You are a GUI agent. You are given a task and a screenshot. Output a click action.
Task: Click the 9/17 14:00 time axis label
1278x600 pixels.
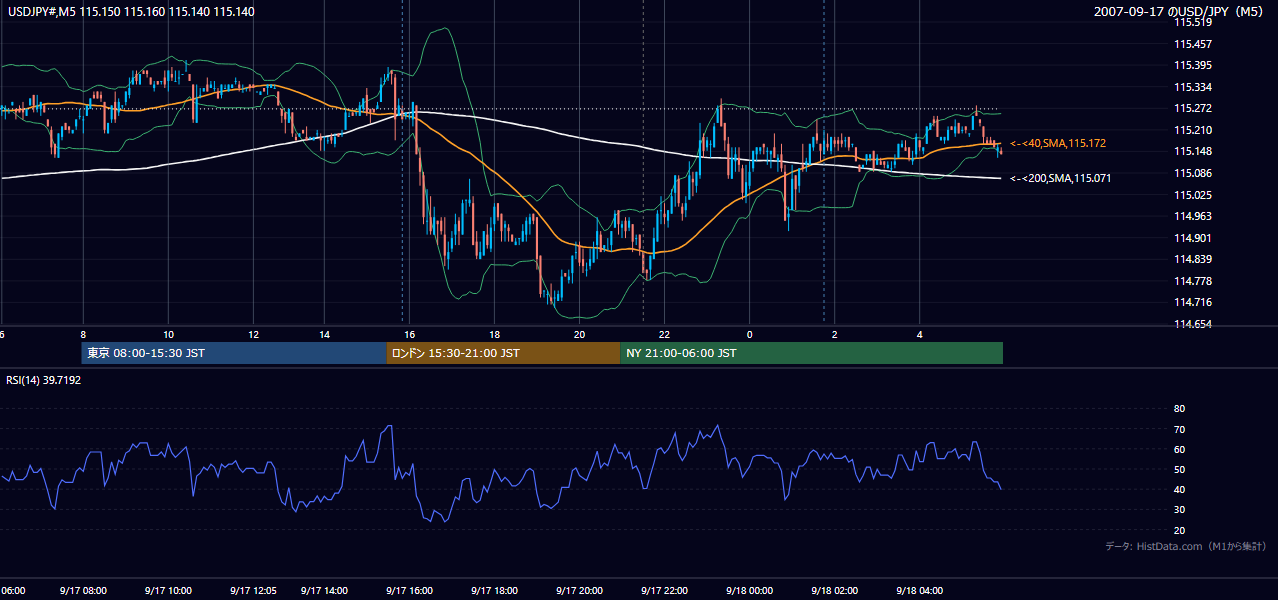[x=324, y=591]
